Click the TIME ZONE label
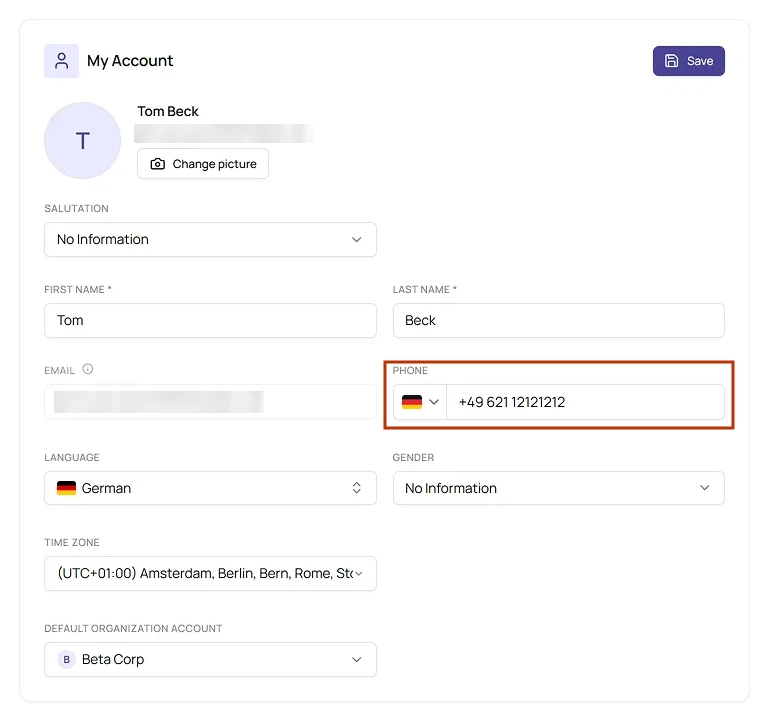 pyautogui.click(x=72, y=542)
